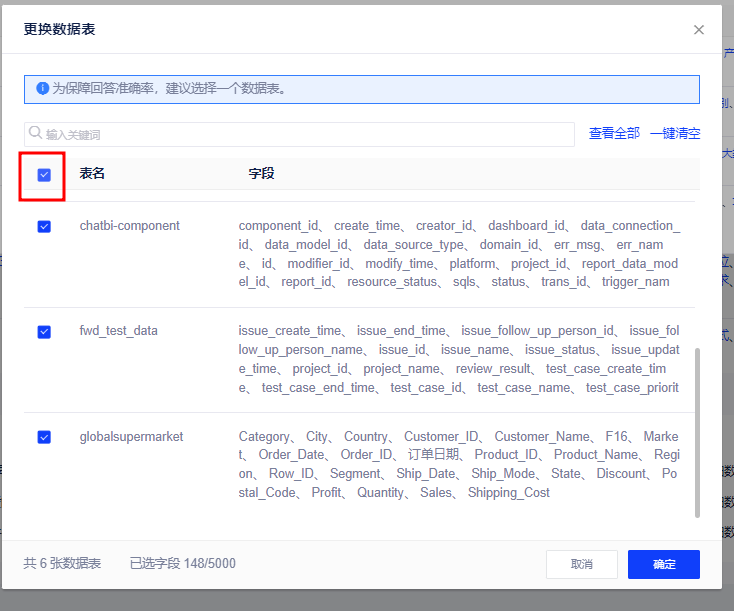The height and width of the screenshot is (611, 734).
Task: Select the chatbi-component table name
Action: click(x=129, y=226)
